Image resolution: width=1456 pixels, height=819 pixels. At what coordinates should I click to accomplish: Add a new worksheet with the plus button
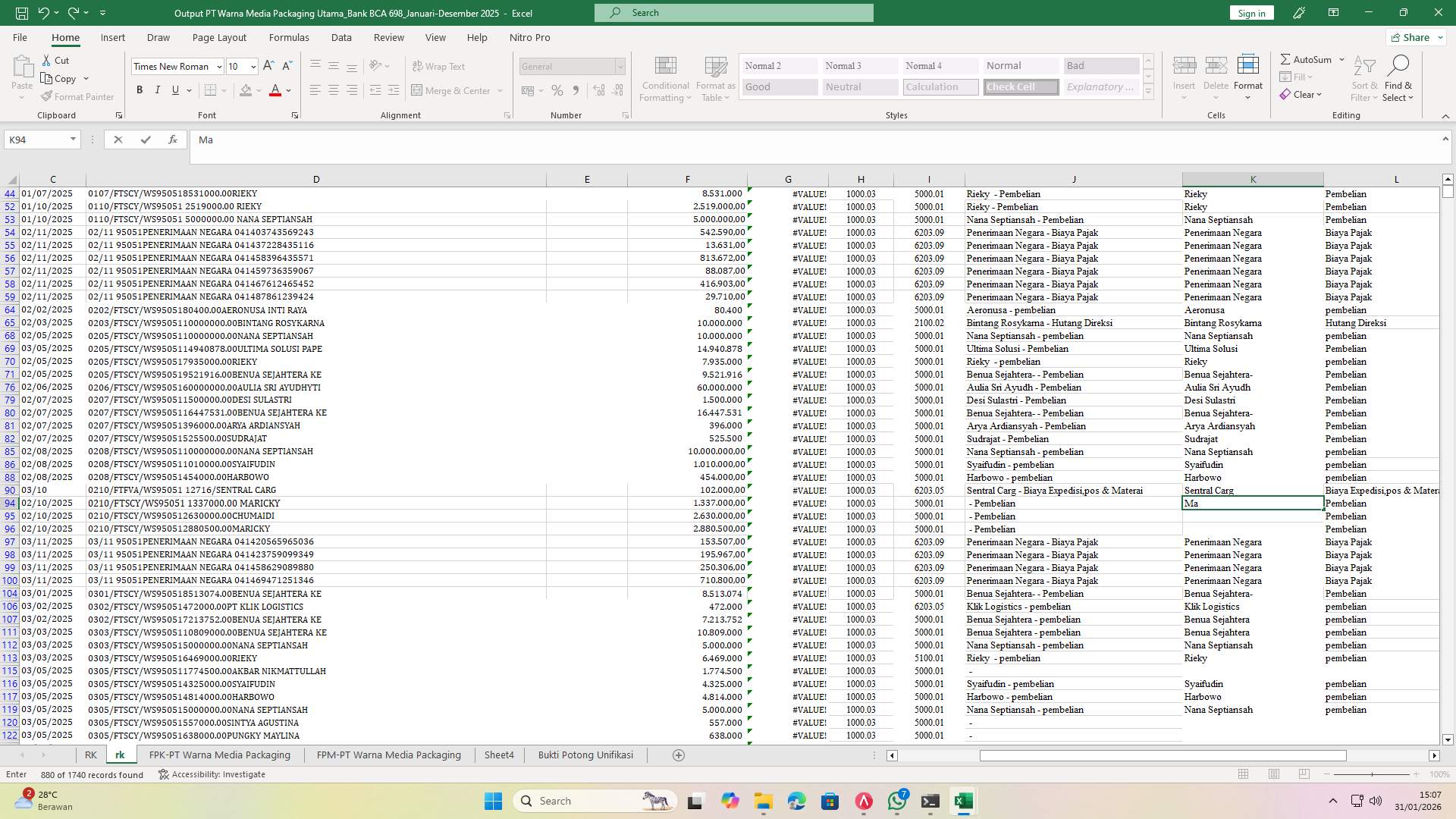point(679,755)
